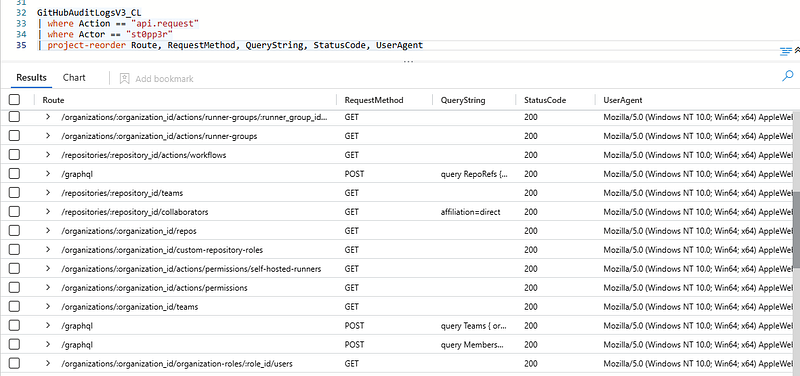
Task: Switch to the Results tab
Action: click(x=31, y=78)
